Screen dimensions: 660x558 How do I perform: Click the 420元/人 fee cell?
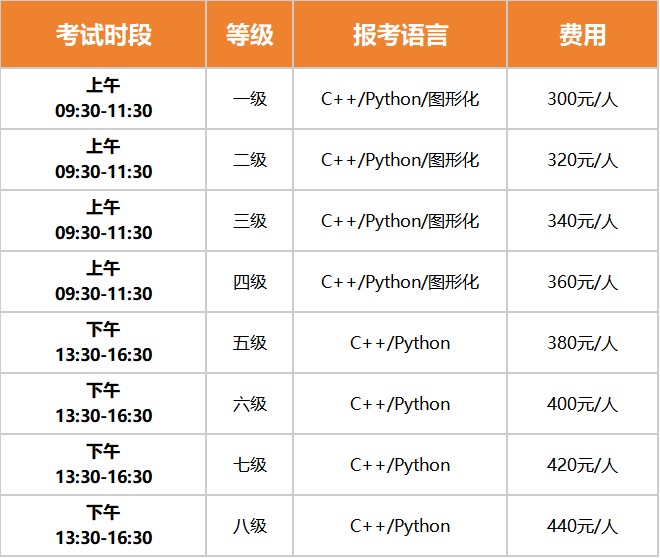(x=582, y=465)
